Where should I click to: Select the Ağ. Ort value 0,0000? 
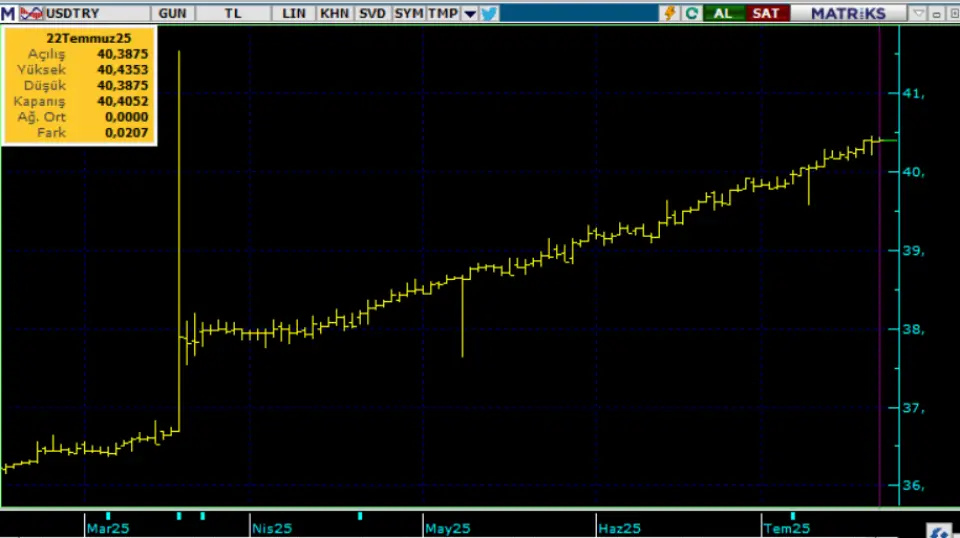pyautogui.click(x=126, y=117)
